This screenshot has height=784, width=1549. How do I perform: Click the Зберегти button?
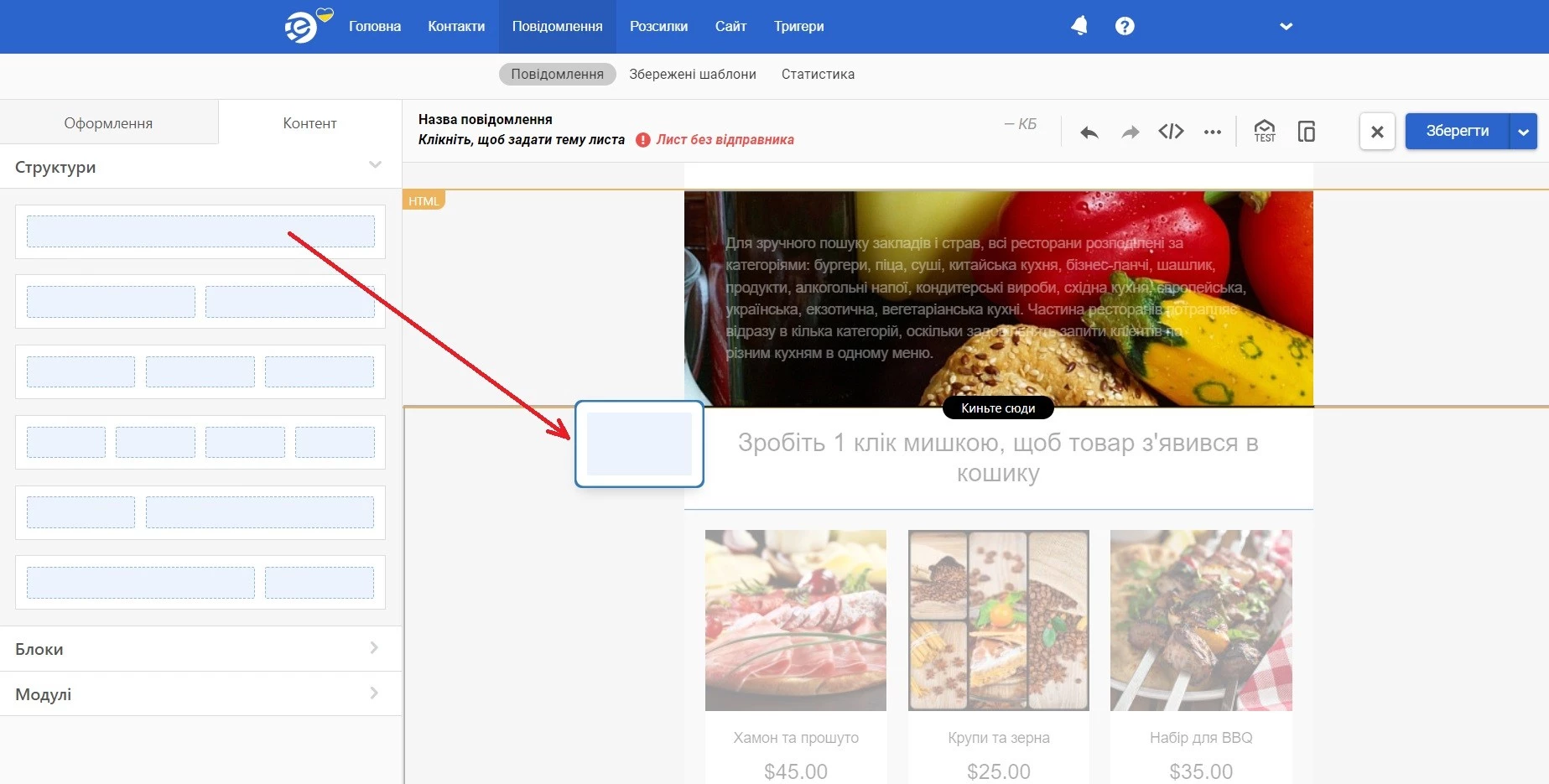click(1458, 131)
